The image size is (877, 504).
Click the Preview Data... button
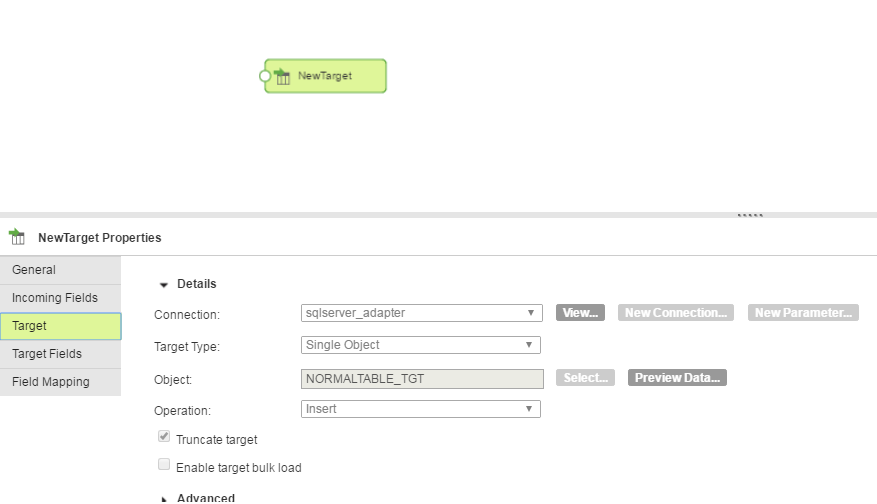point(677,378)
